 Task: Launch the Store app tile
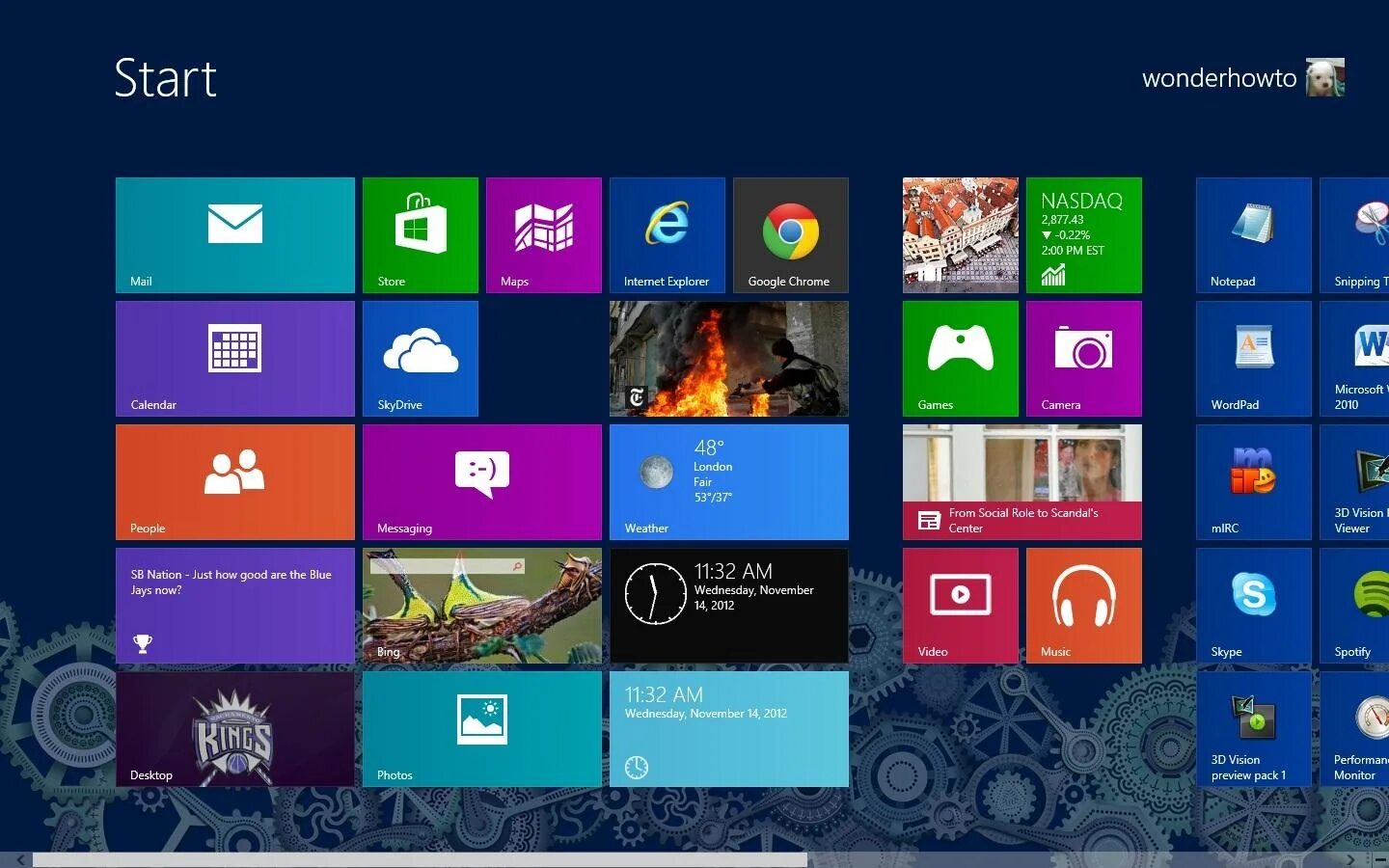pyautogui.click(x=421, y=235)
